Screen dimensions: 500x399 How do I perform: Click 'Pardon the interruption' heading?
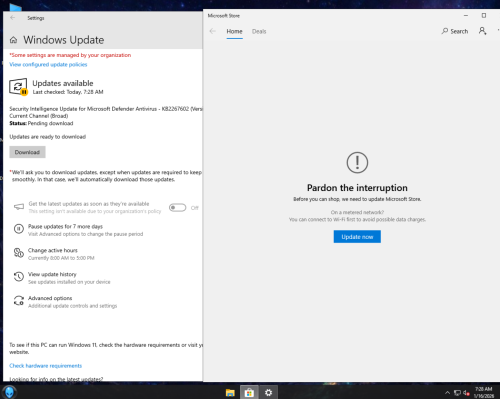pos(357,188)
